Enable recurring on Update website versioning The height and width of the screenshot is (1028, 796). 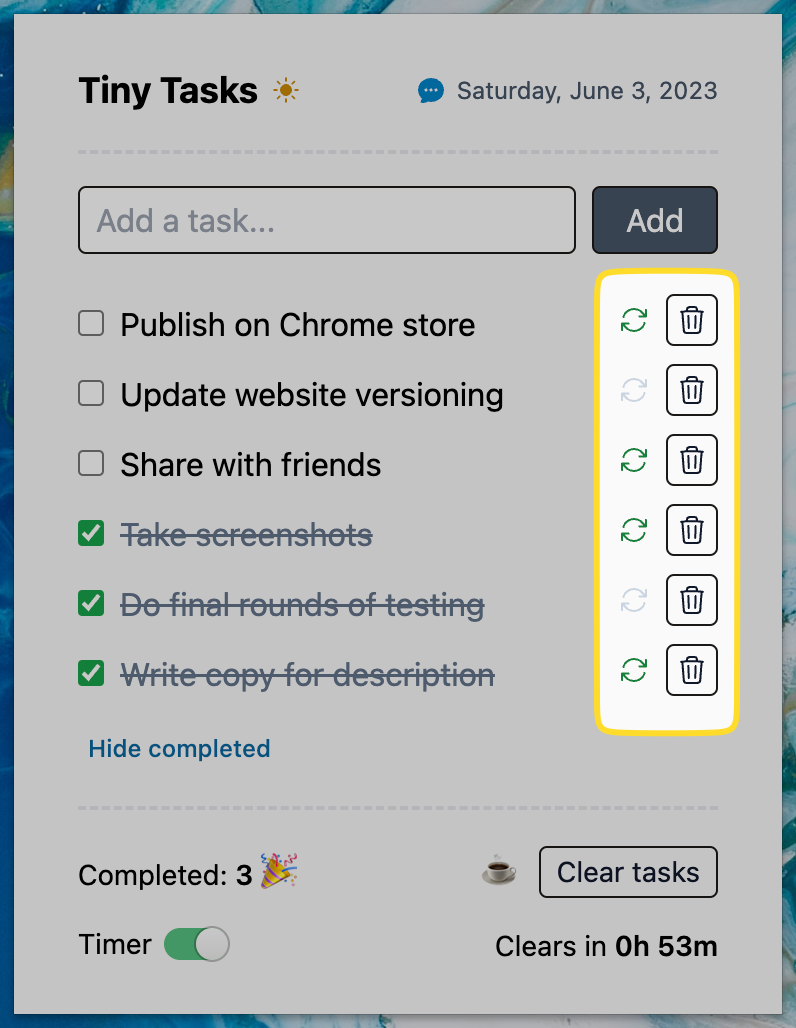(x=633, y=390)
